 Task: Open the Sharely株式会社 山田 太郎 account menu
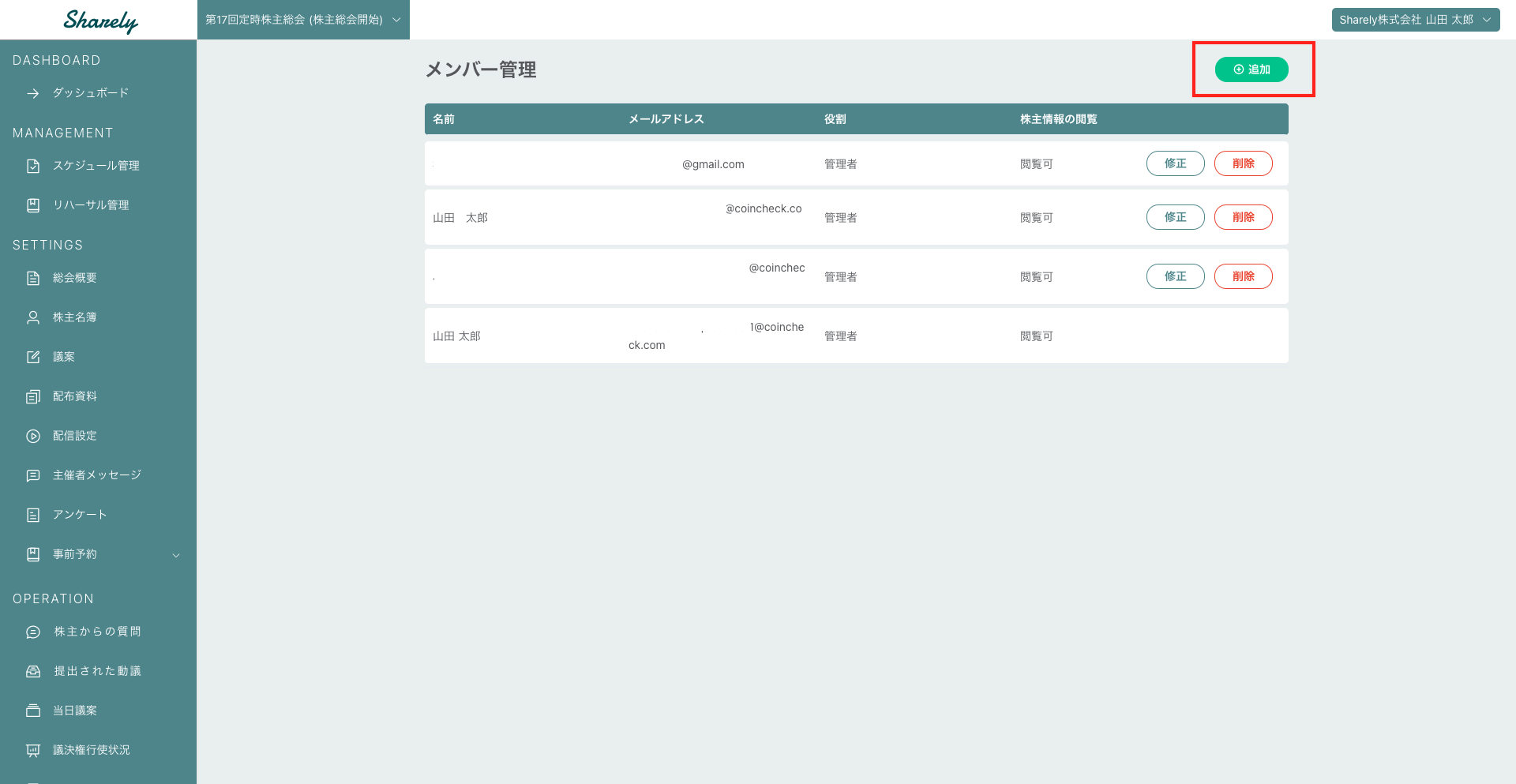1415,20
